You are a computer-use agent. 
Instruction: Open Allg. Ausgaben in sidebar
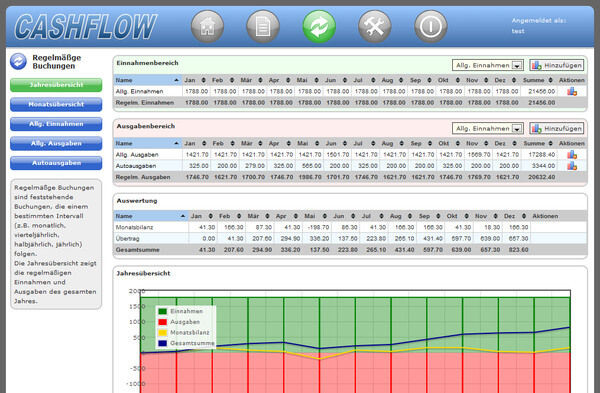56,144
